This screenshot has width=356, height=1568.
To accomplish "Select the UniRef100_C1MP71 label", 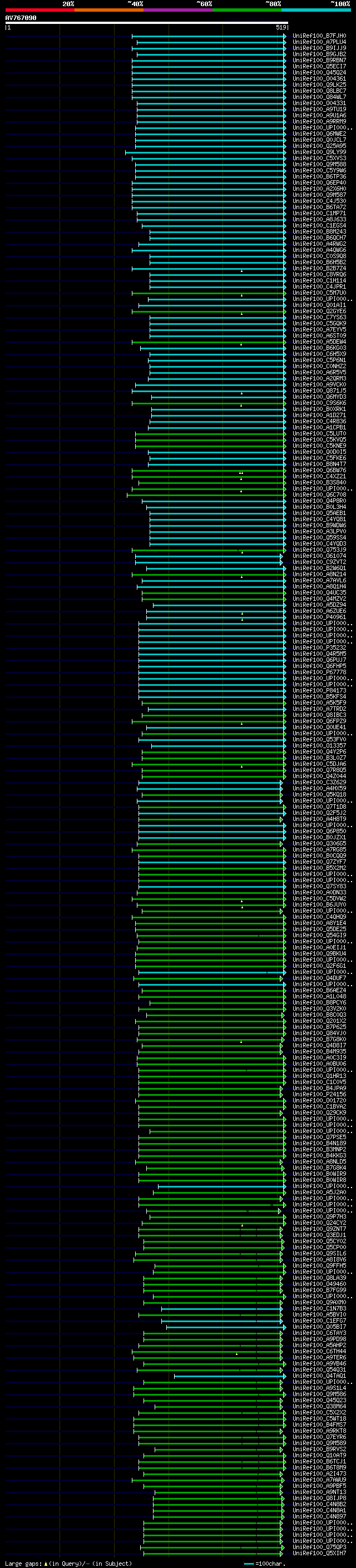I will point(319,214).
